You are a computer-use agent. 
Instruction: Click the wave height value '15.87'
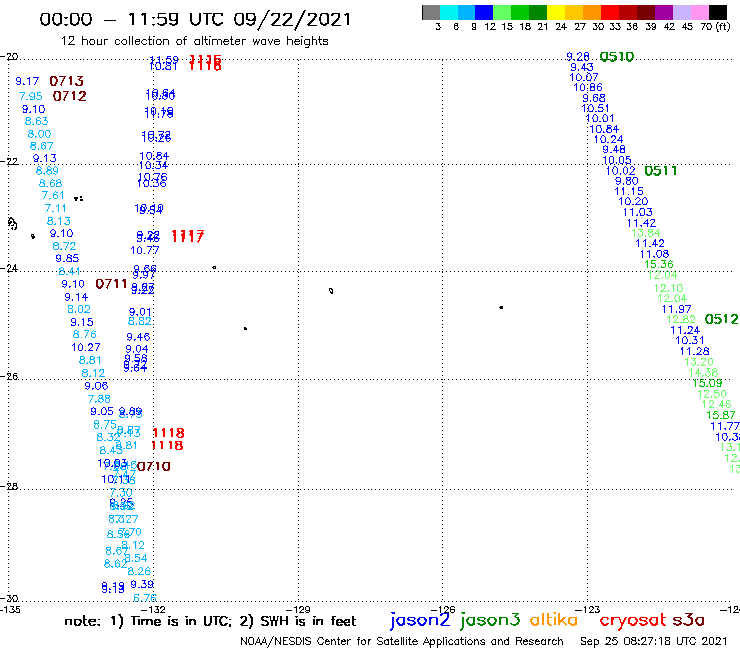pos(721,415)
